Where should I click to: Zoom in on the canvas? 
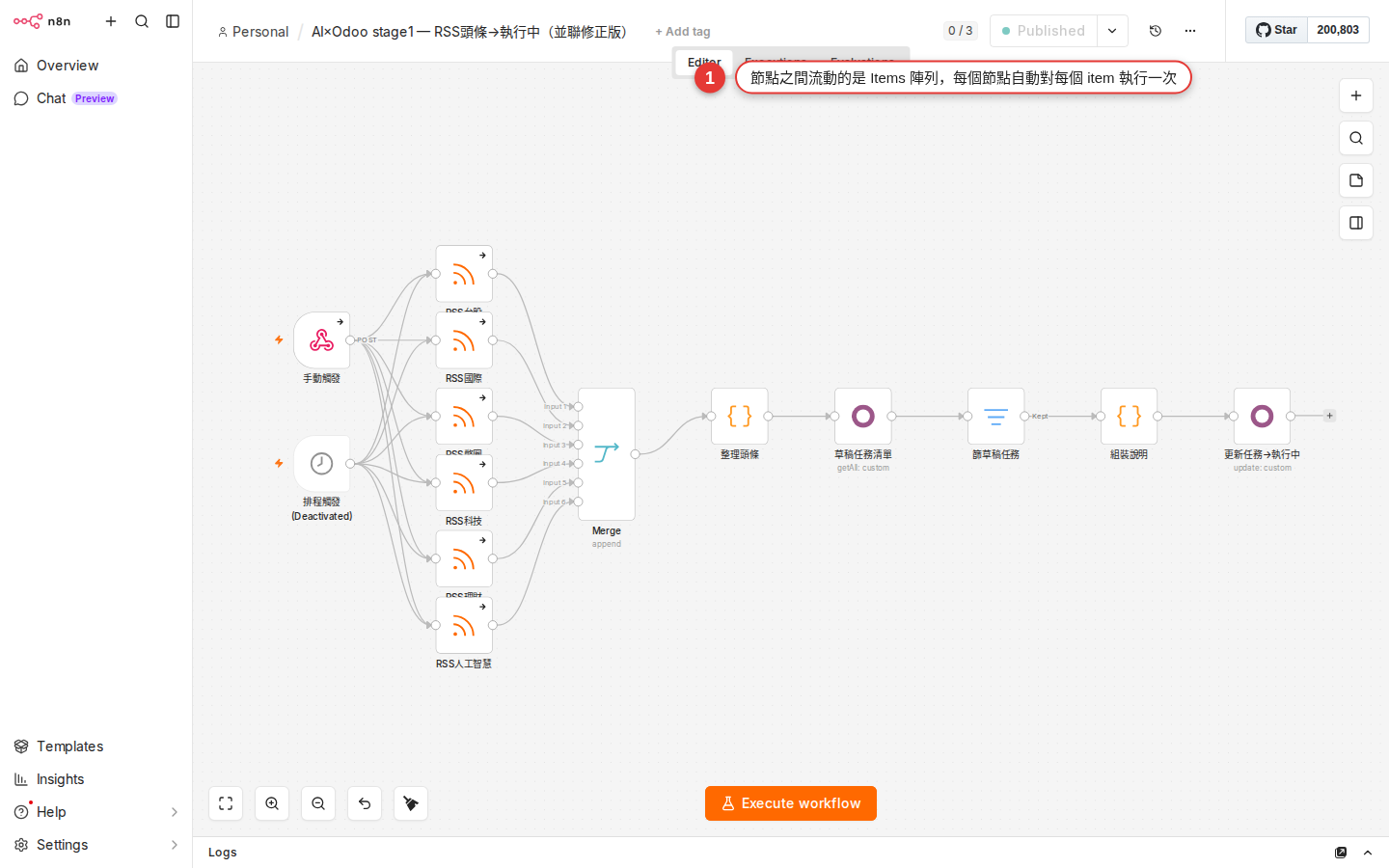tap(272, 803)
